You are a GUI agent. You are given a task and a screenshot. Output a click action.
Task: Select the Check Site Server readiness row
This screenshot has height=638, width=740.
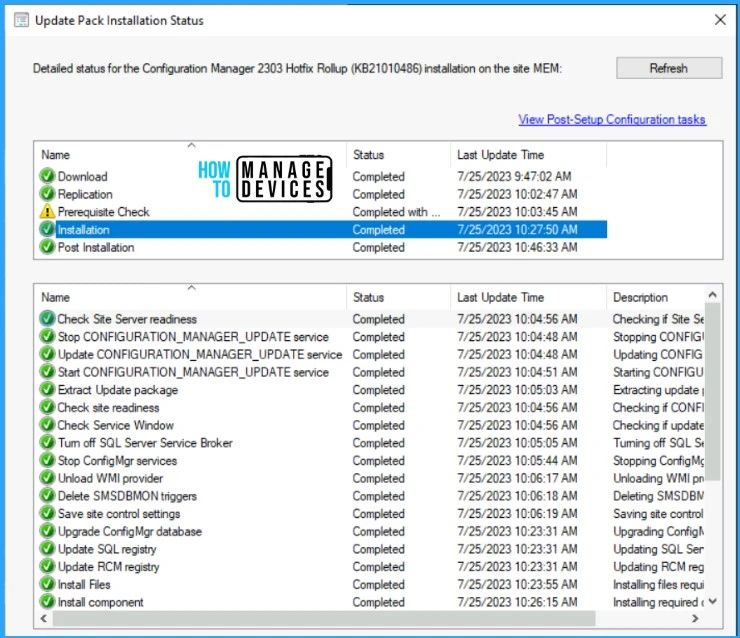pyautogui.click(x=370, y=319)
